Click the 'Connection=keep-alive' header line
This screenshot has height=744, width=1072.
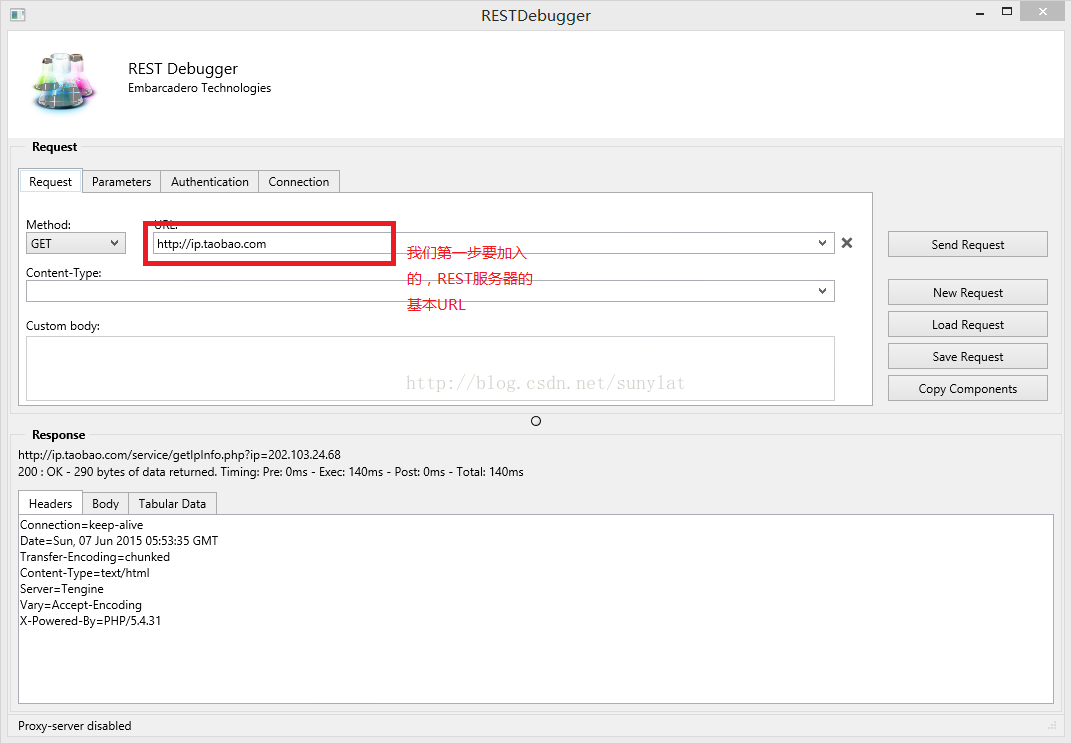pyautogui.click(x=81, y=525)
